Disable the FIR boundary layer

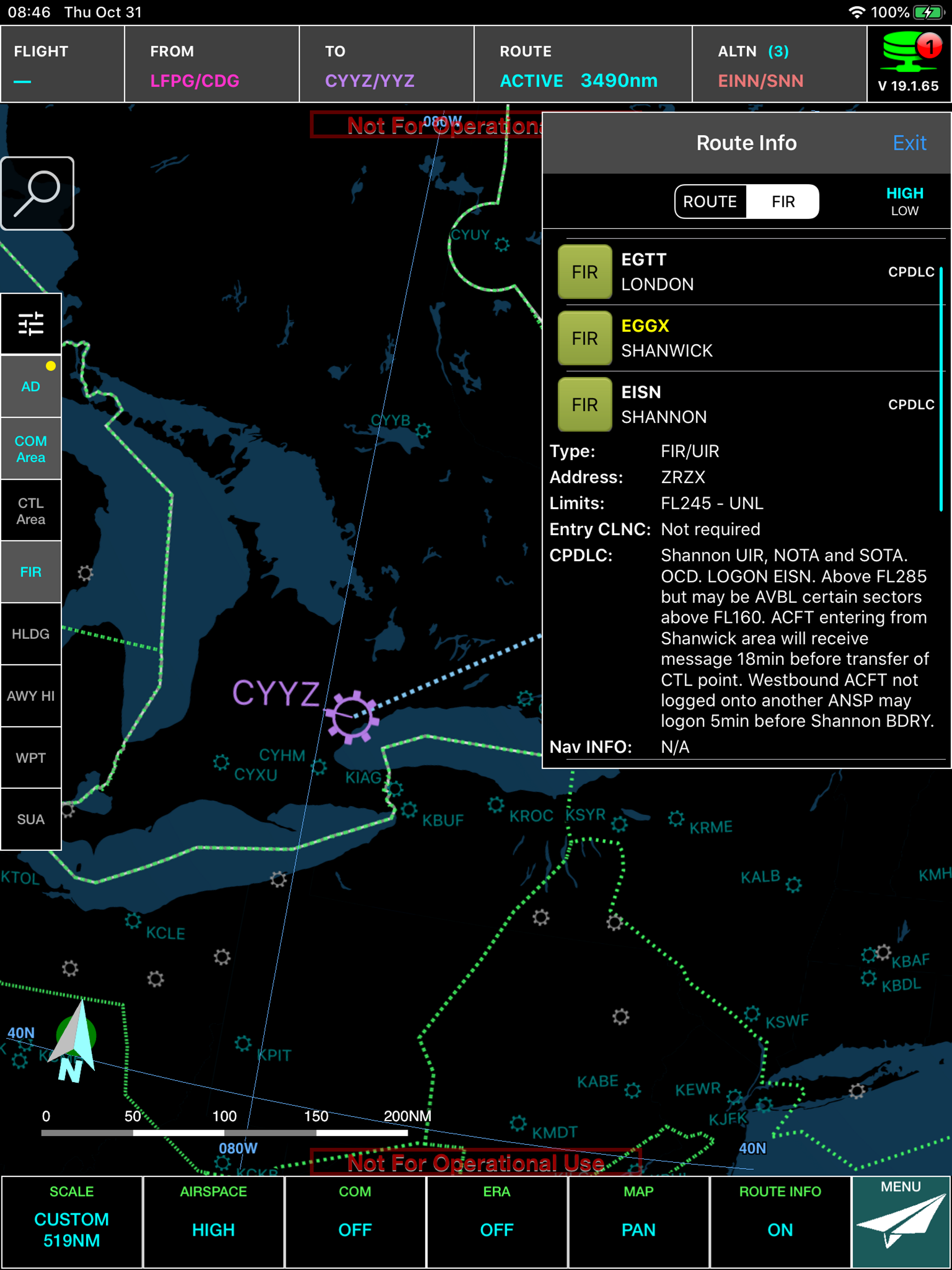[x=31, y=572]
